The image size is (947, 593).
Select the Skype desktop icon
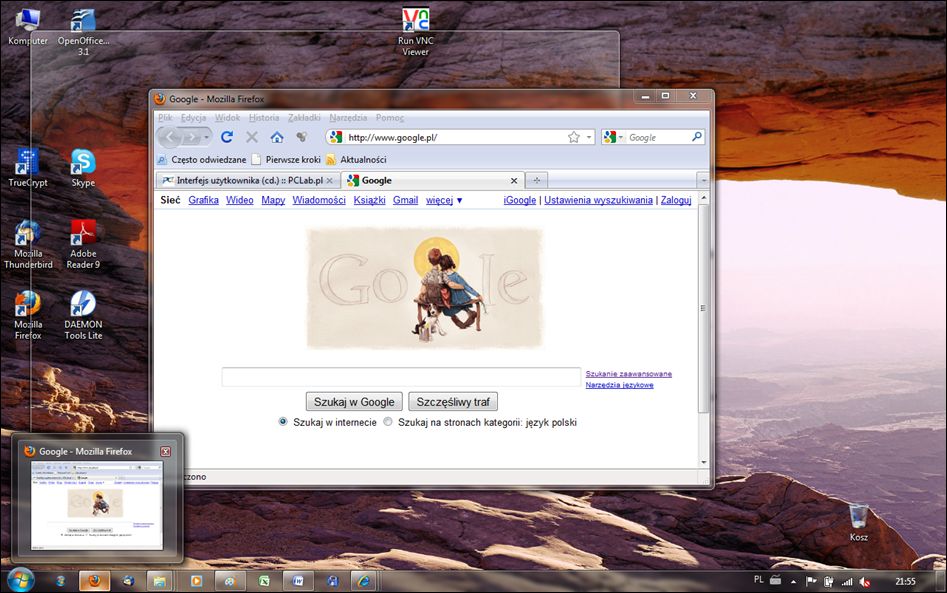click(83, 168)
